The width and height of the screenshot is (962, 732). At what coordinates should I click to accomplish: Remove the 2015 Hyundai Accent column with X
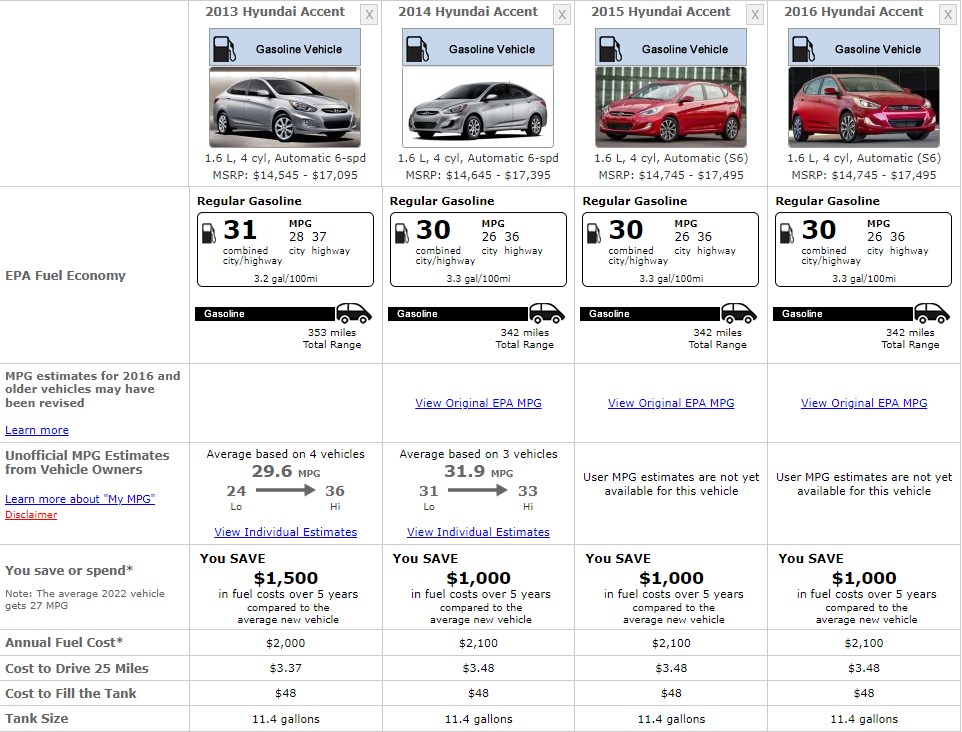[755, 15]
